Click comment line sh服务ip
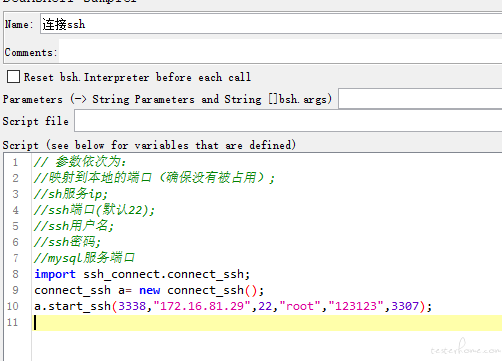 [x=71, y=194]
